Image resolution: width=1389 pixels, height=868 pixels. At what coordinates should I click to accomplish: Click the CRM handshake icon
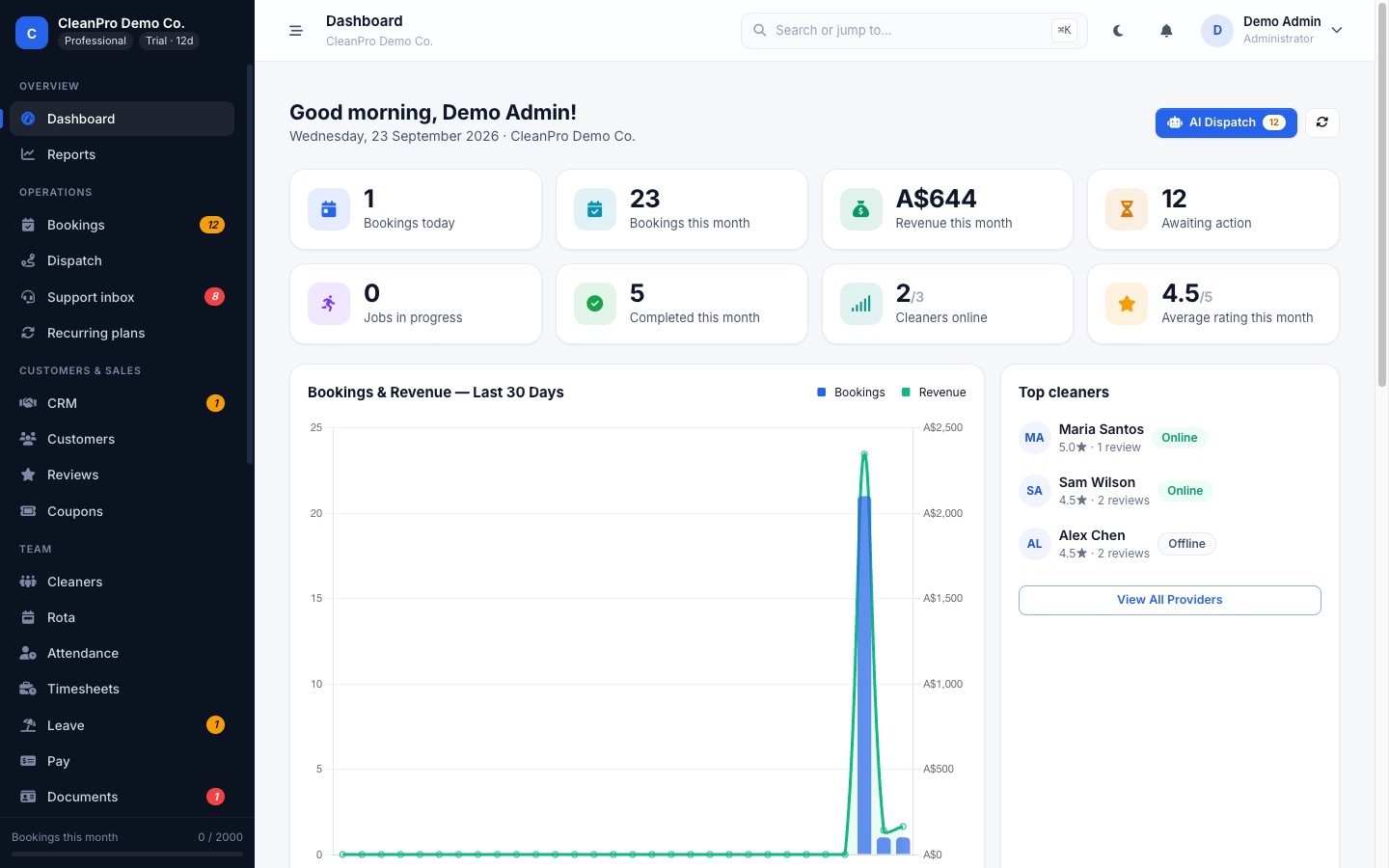28,403
